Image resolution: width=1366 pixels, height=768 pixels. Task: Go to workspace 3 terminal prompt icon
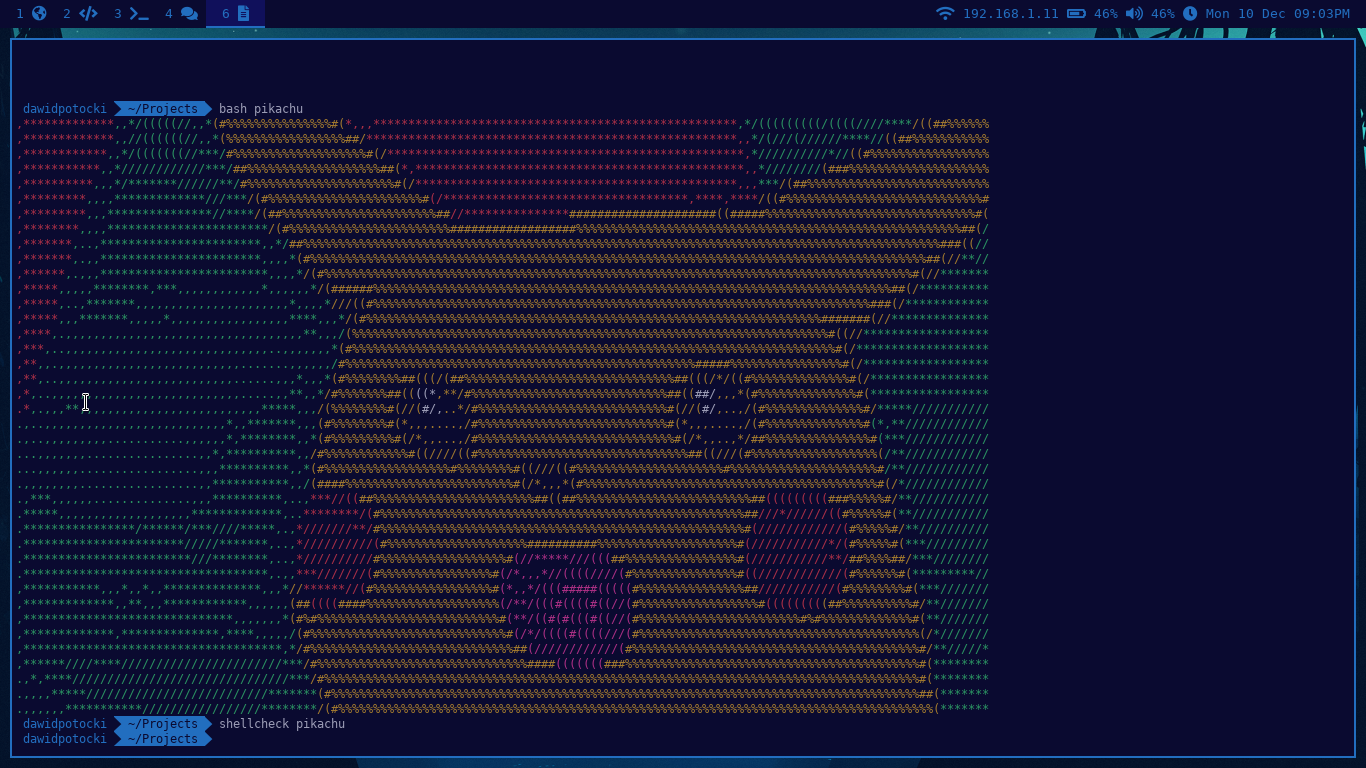click(x=139, y=14)
